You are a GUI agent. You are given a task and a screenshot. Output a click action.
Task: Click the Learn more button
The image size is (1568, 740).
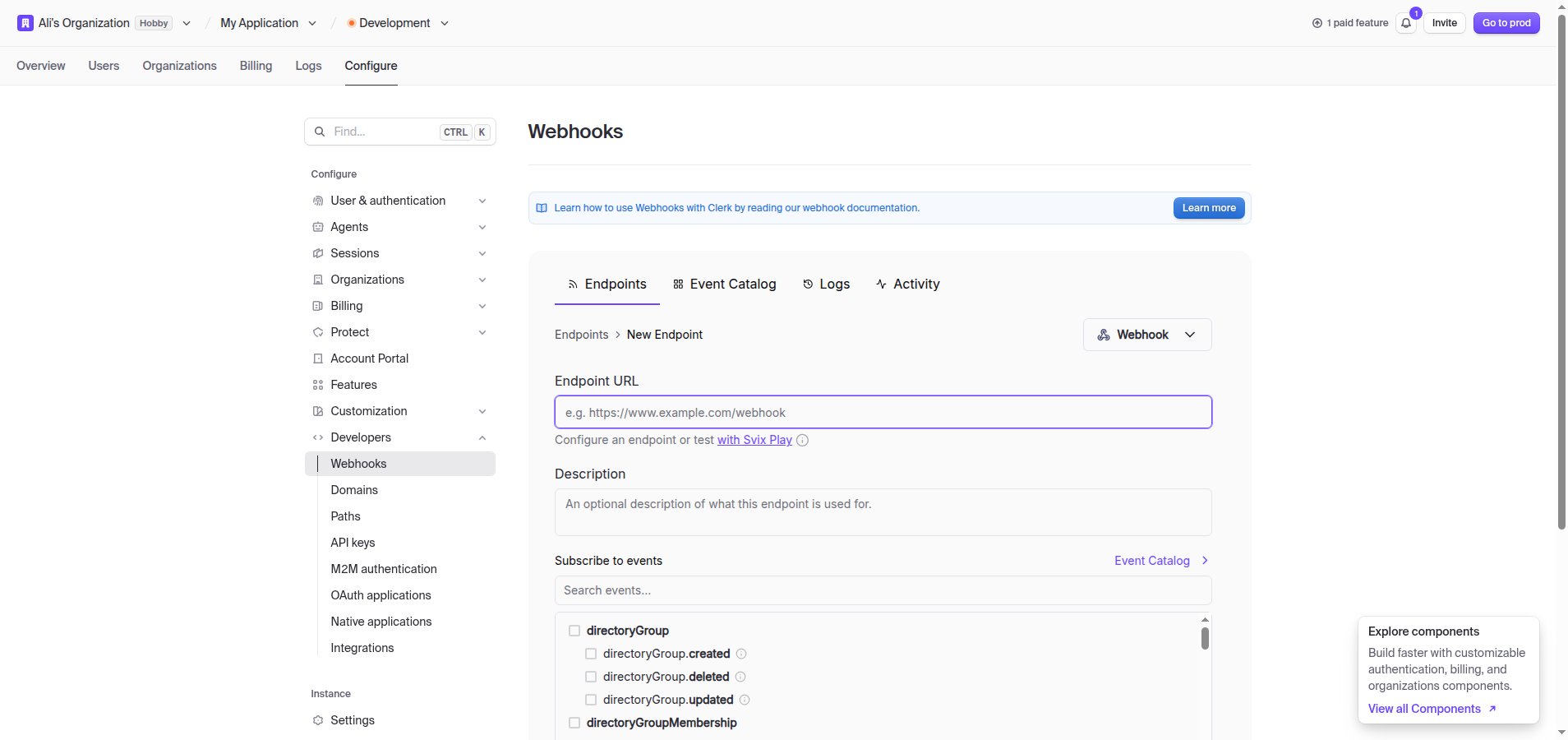point(1209,208)
